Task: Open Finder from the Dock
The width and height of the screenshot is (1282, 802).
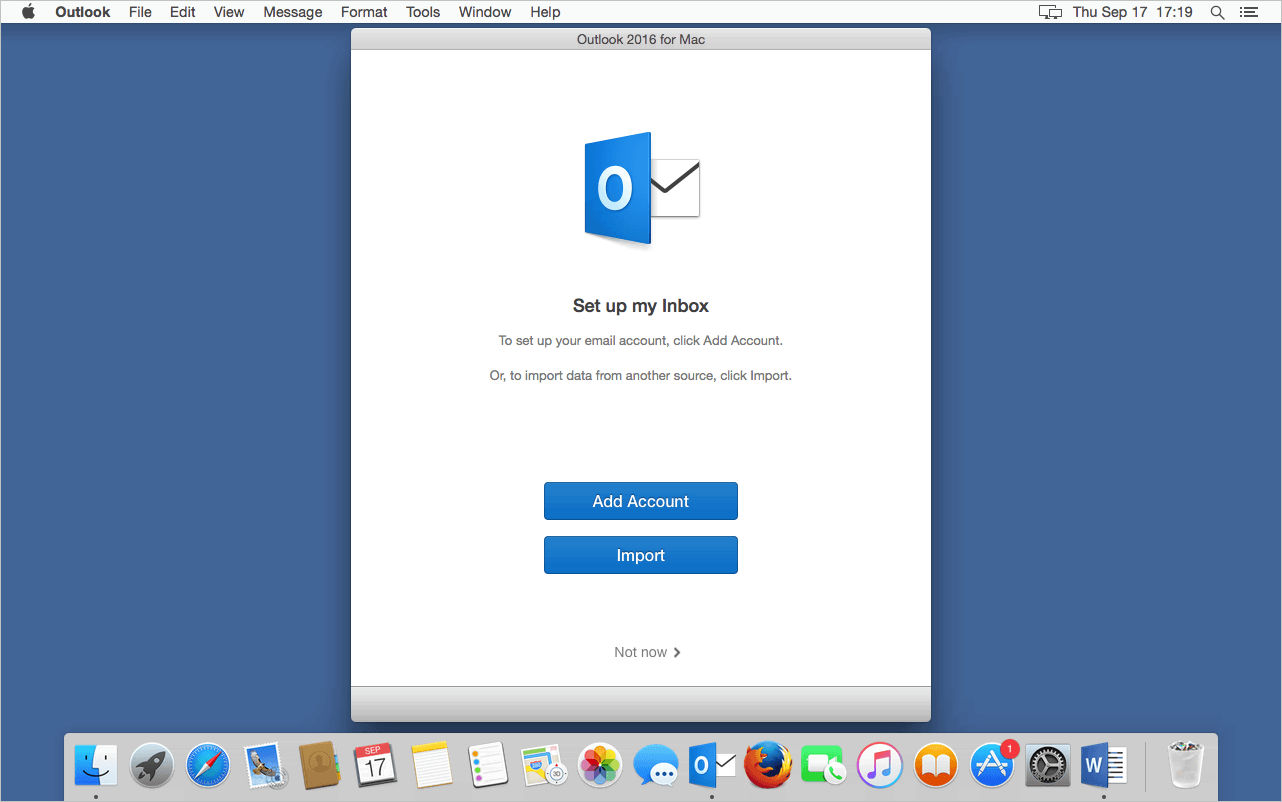Action: tap(96, 766)
